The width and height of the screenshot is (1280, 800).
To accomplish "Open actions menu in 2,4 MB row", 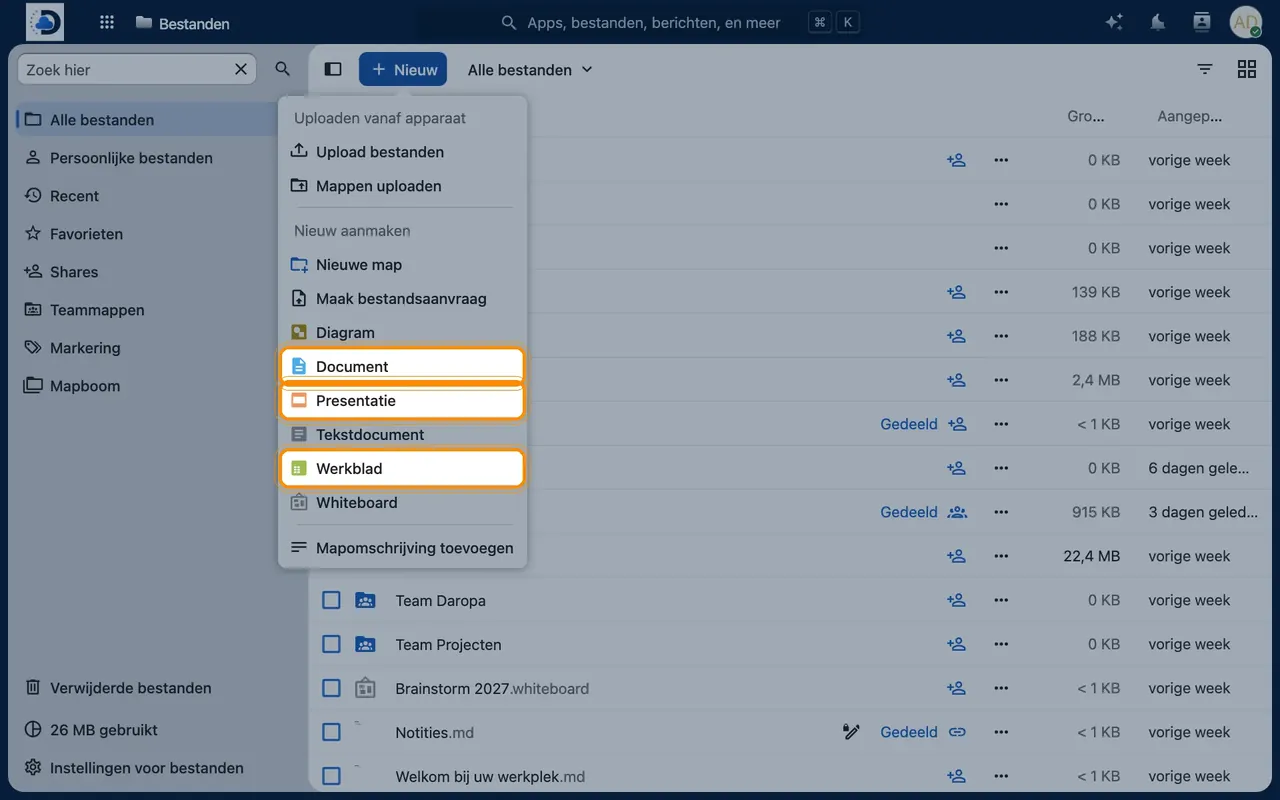I will coord(1001,380).
